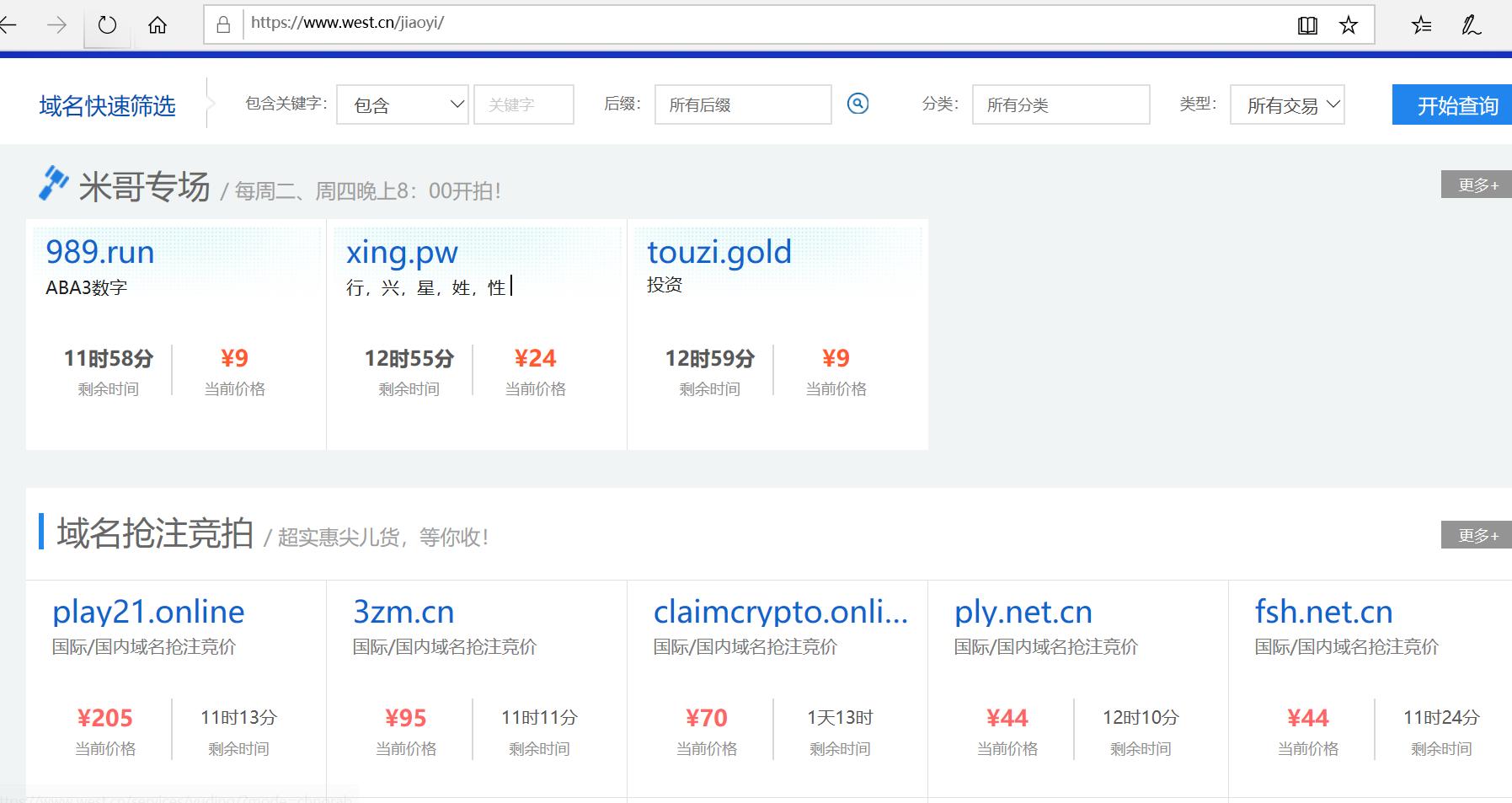Open the xing.pw domain listing
The width and height of the screenshot is (1512, 803).
[402, 253]
